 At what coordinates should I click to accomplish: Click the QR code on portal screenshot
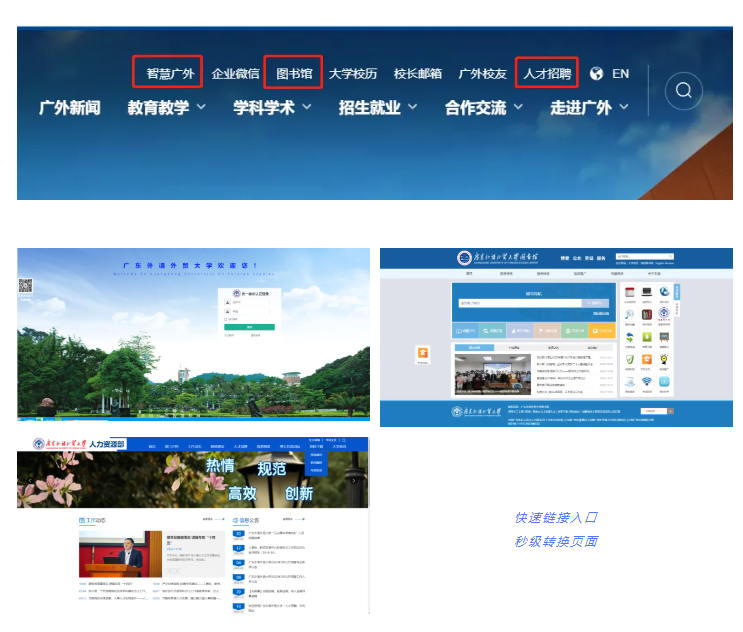pos(25,286)
